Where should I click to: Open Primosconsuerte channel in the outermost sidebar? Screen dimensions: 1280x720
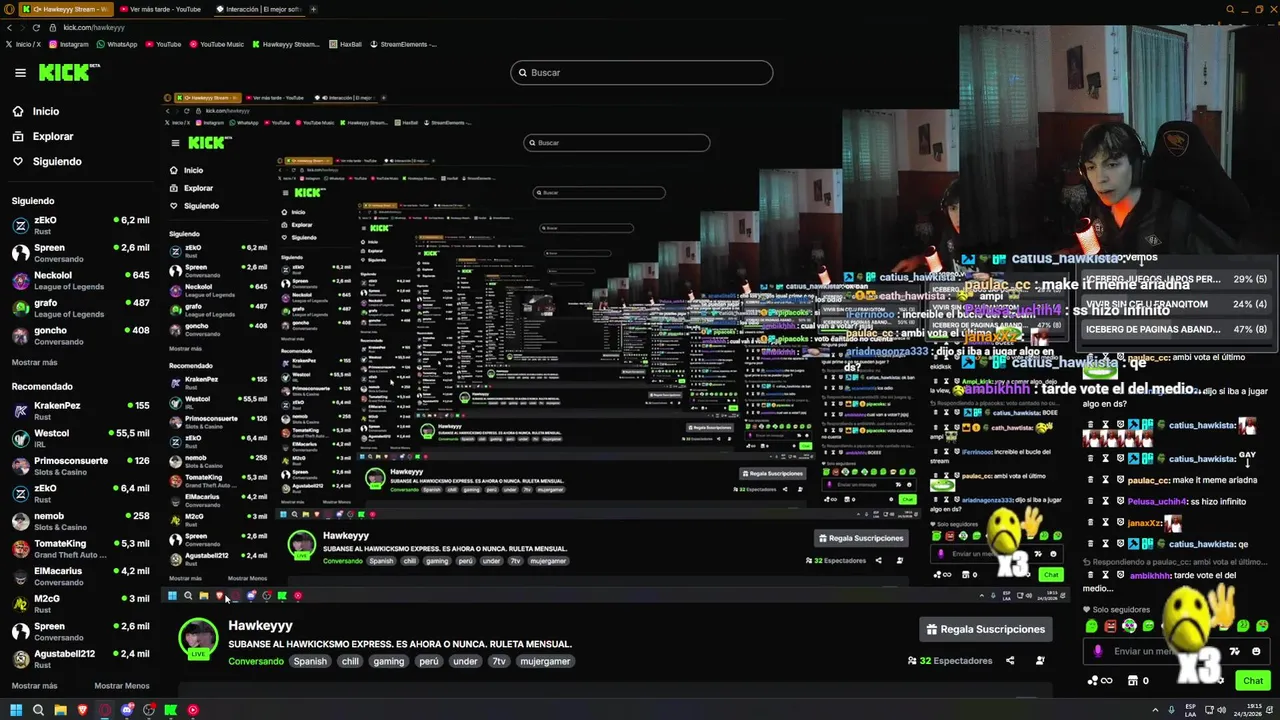coord(80,466)
